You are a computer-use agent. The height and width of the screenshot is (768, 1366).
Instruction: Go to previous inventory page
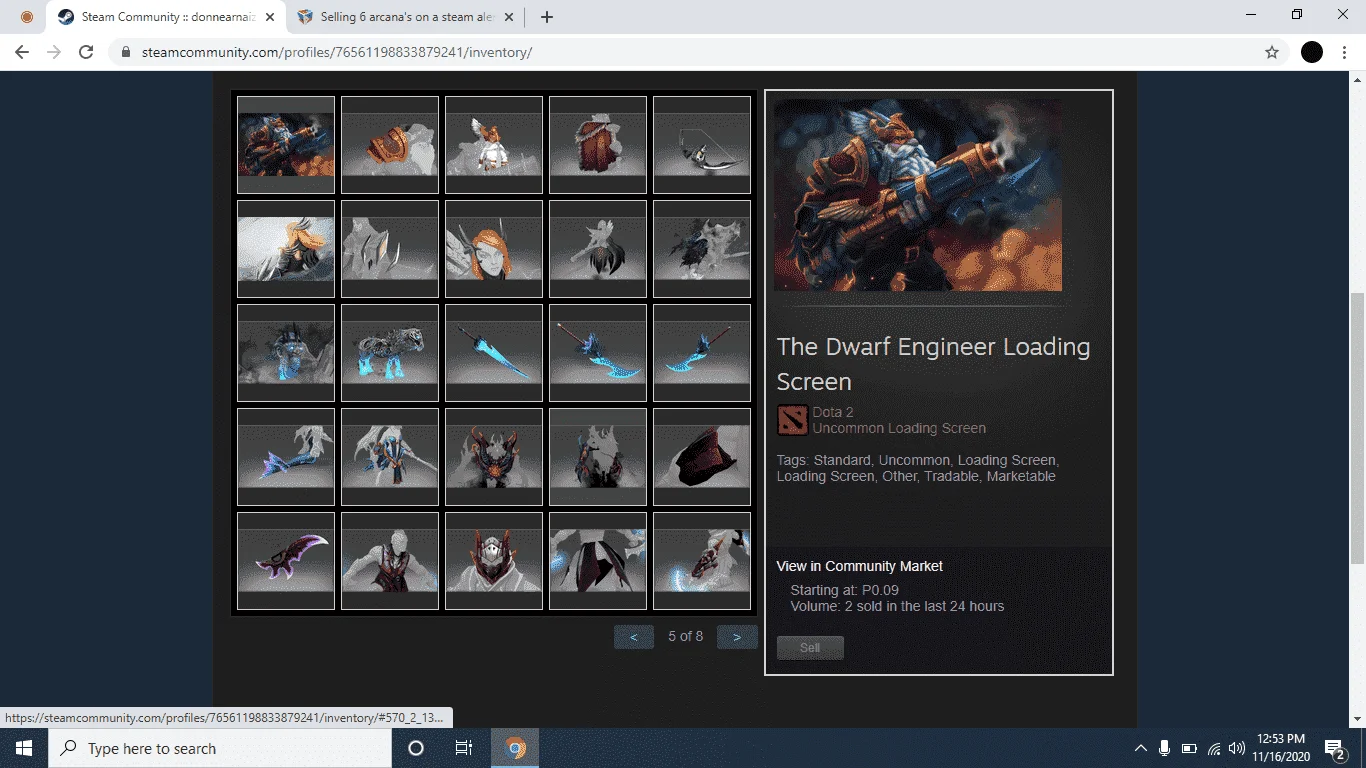pyautogui.click(x=634, y=637)
